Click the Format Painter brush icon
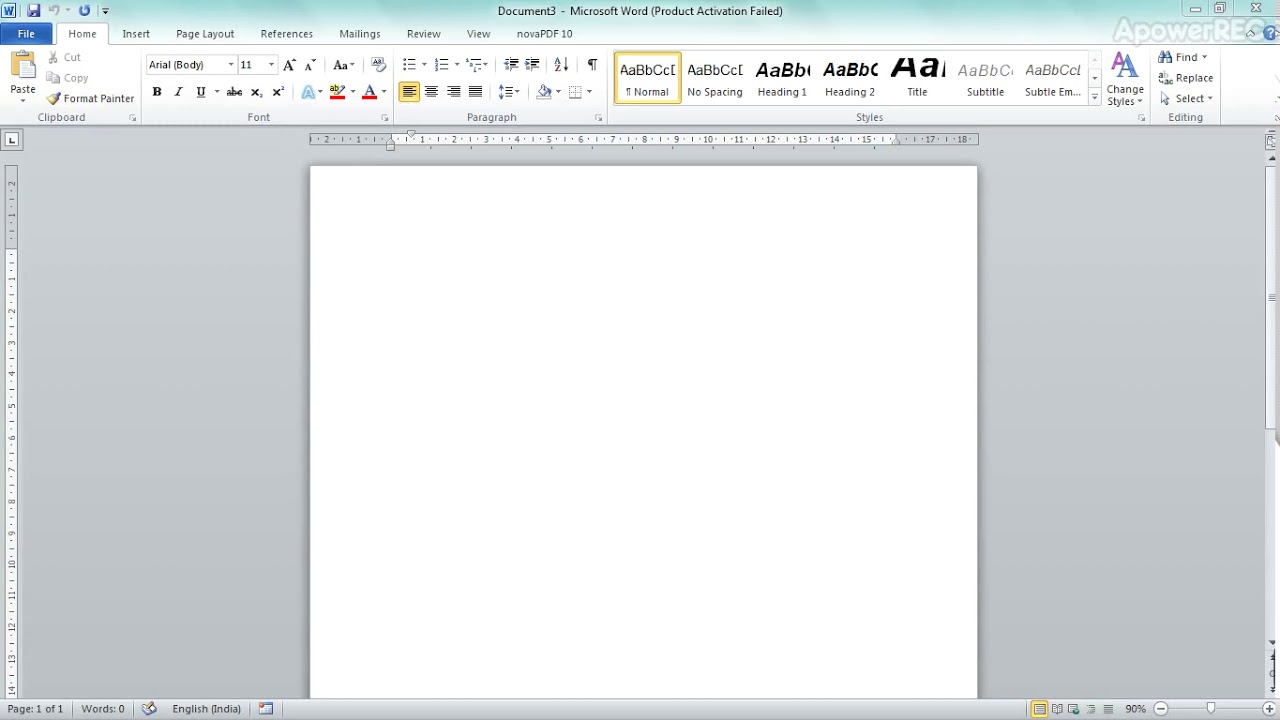This screenshot has height=720, width=1280. pyautogui.click(x=54, y=99)
